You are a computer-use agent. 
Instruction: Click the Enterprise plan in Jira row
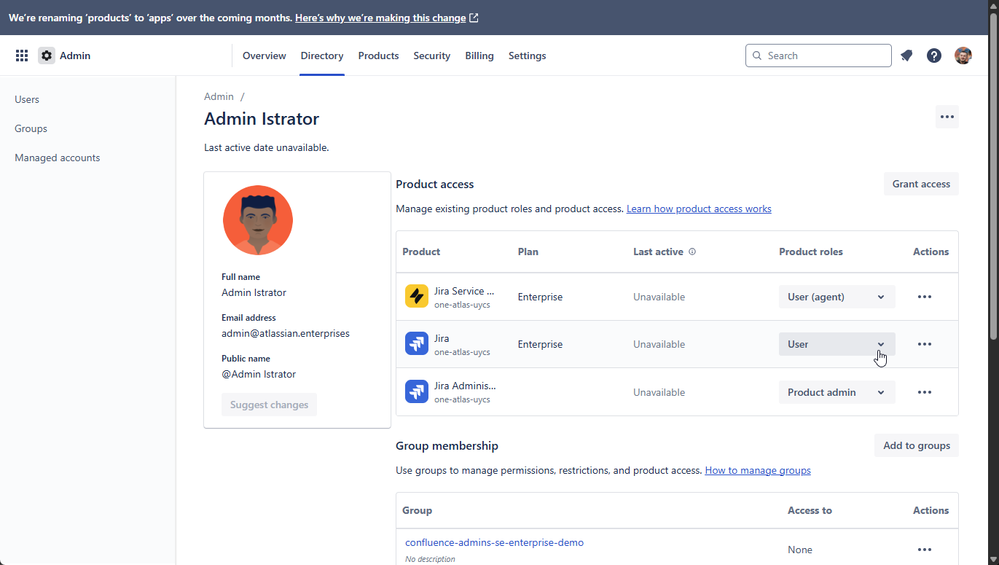click(540, 344)
